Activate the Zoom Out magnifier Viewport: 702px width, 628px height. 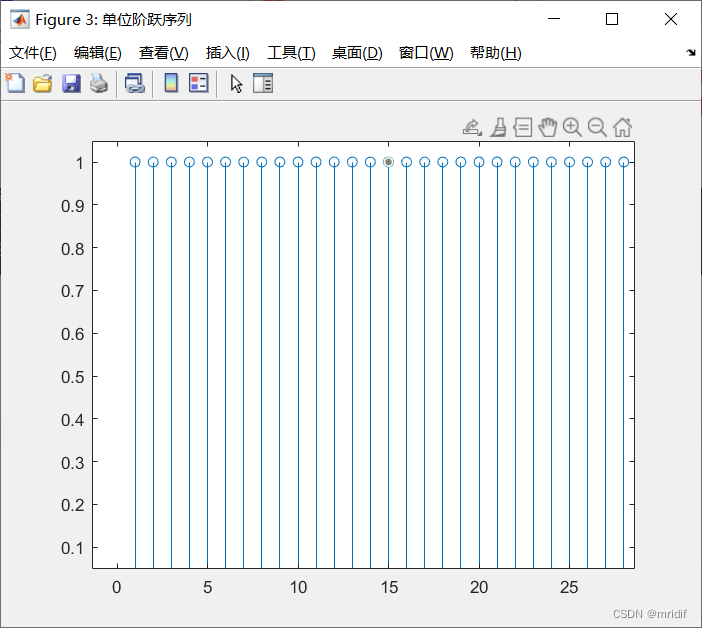point(597,128)
